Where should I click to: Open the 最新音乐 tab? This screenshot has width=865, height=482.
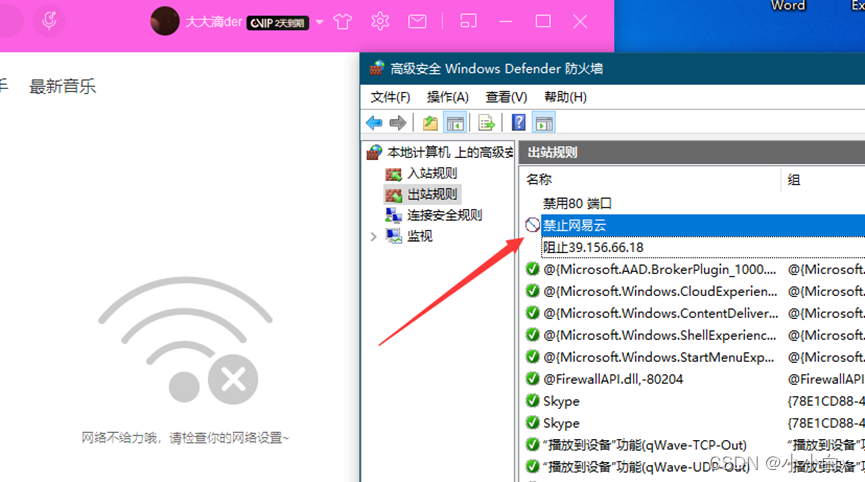pos(62,86)
